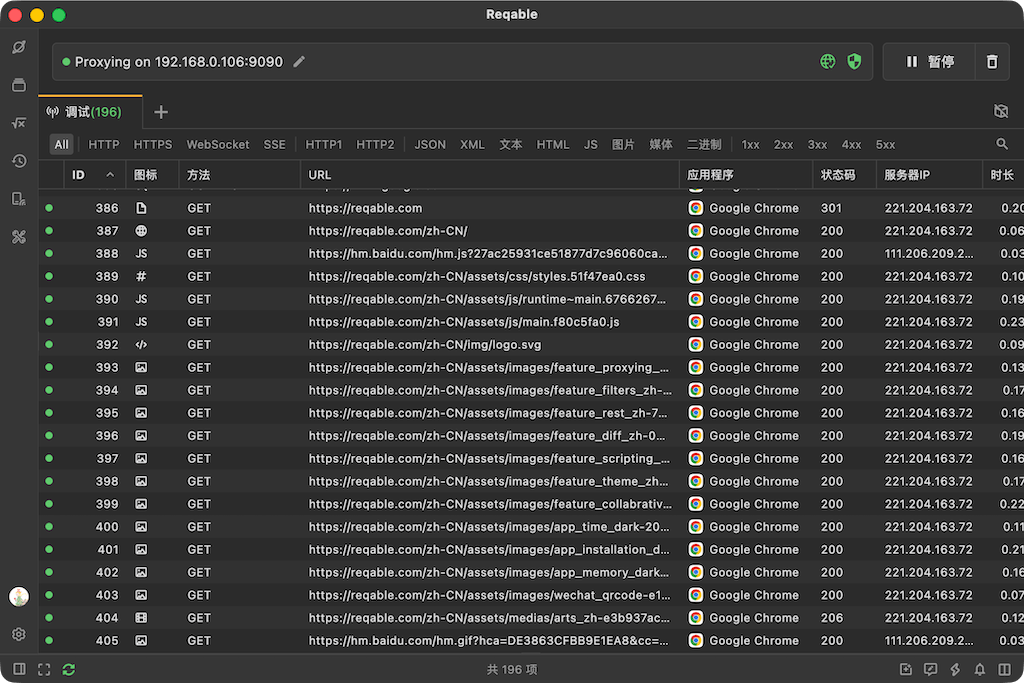Screen dimensions: 1024x683
Task: Click the lightning bolt icon in status bar
Action: tap(955, 669)
